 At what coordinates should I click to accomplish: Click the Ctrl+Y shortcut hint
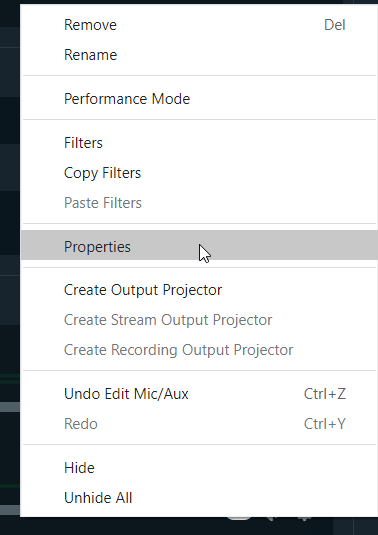325,424
